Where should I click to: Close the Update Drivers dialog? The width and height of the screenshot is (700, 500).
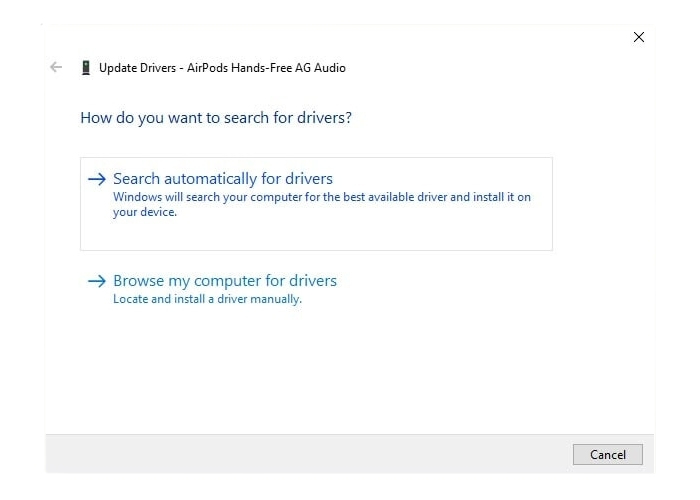639,37
